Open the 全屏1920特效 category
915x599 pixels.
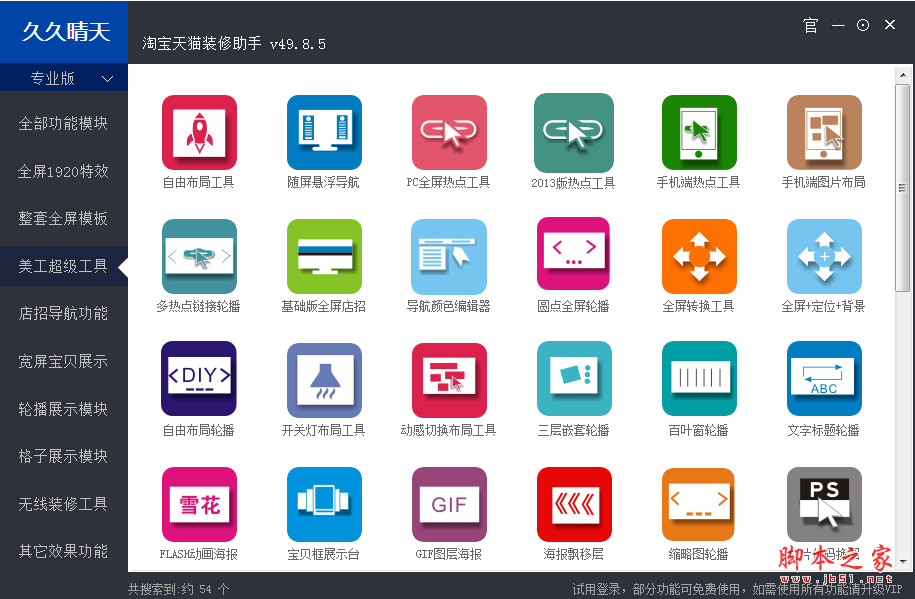coord(64,171)
